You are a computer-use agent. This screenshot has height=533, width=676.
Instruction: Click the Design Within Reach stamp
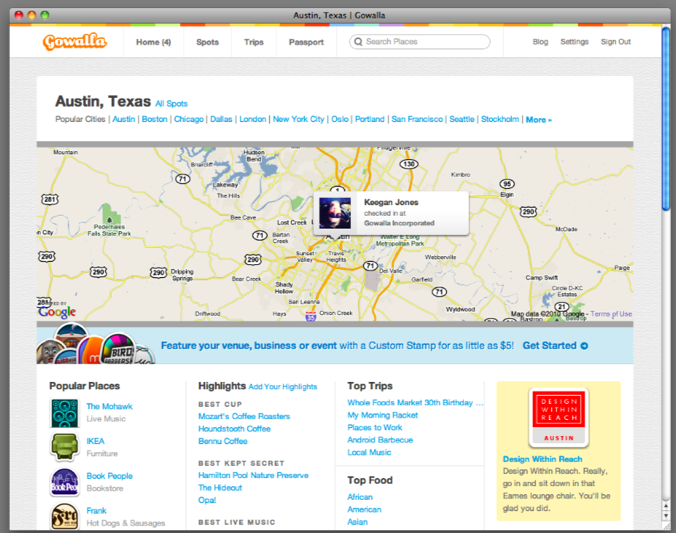(559, 417)
